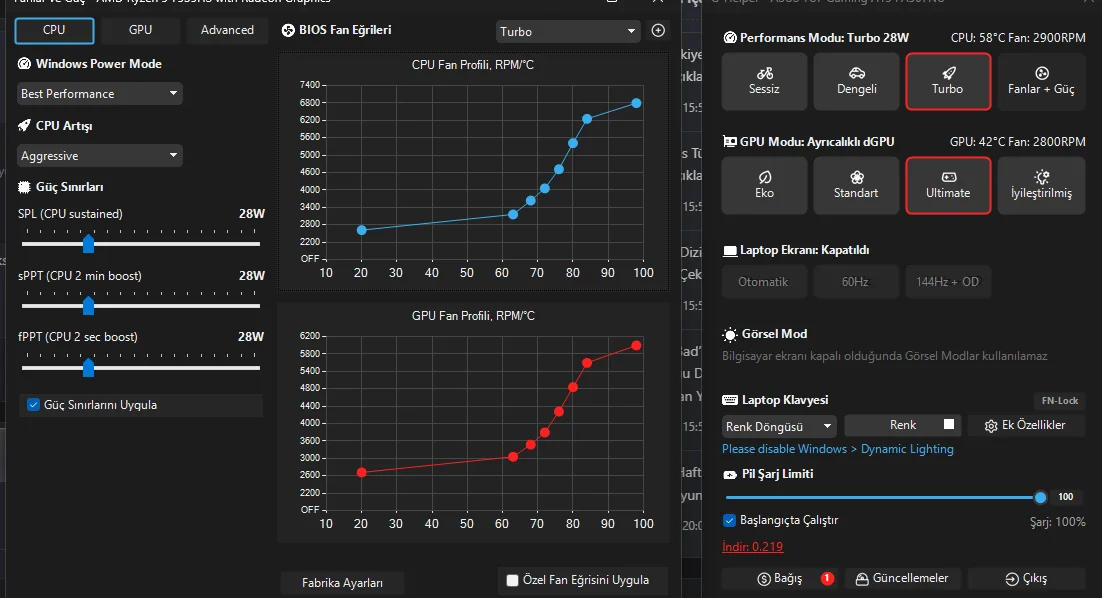Click the 100 charge limit value box

[x=1066, y=497]
